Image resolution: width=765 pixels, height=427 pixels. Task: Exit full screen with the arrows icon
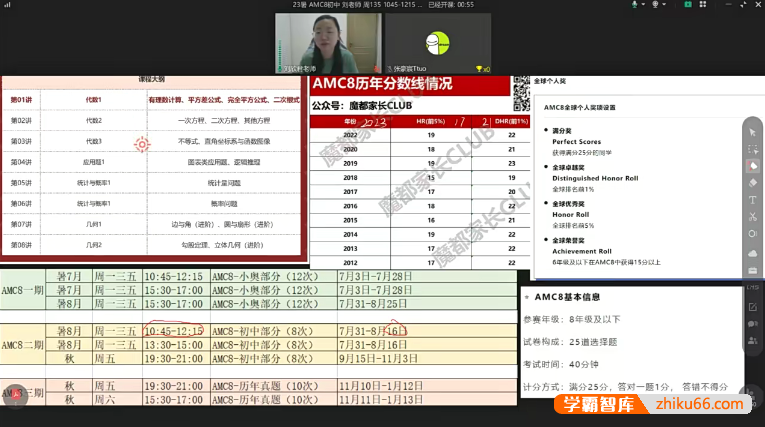(x=743, y=4)
